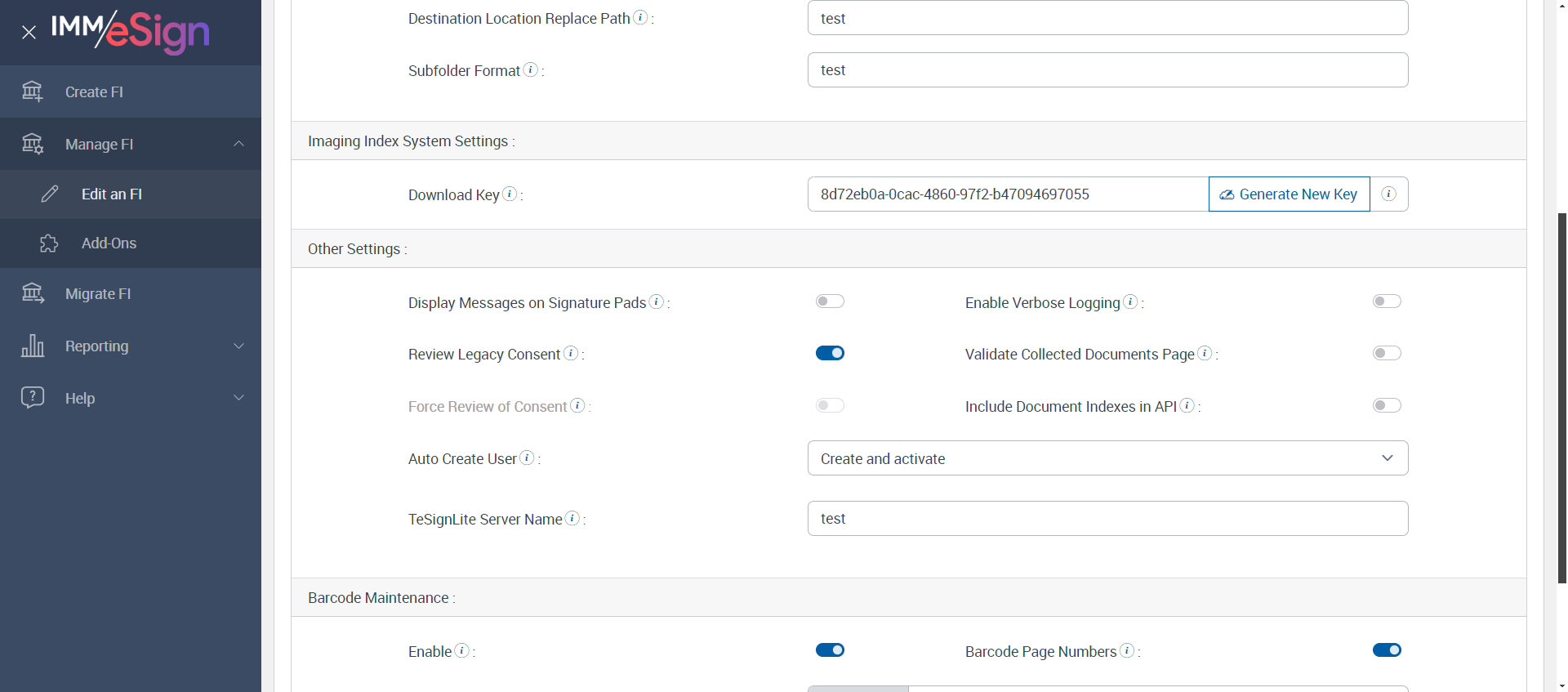1568x692 pixels.
Task: Click the info icon next to Auto Create User
Action: (528, 458)
